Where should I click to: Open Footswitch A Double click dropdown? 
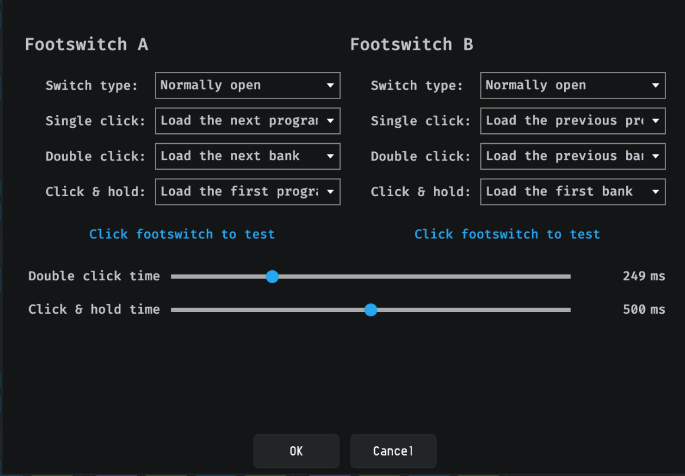(248, 156)
